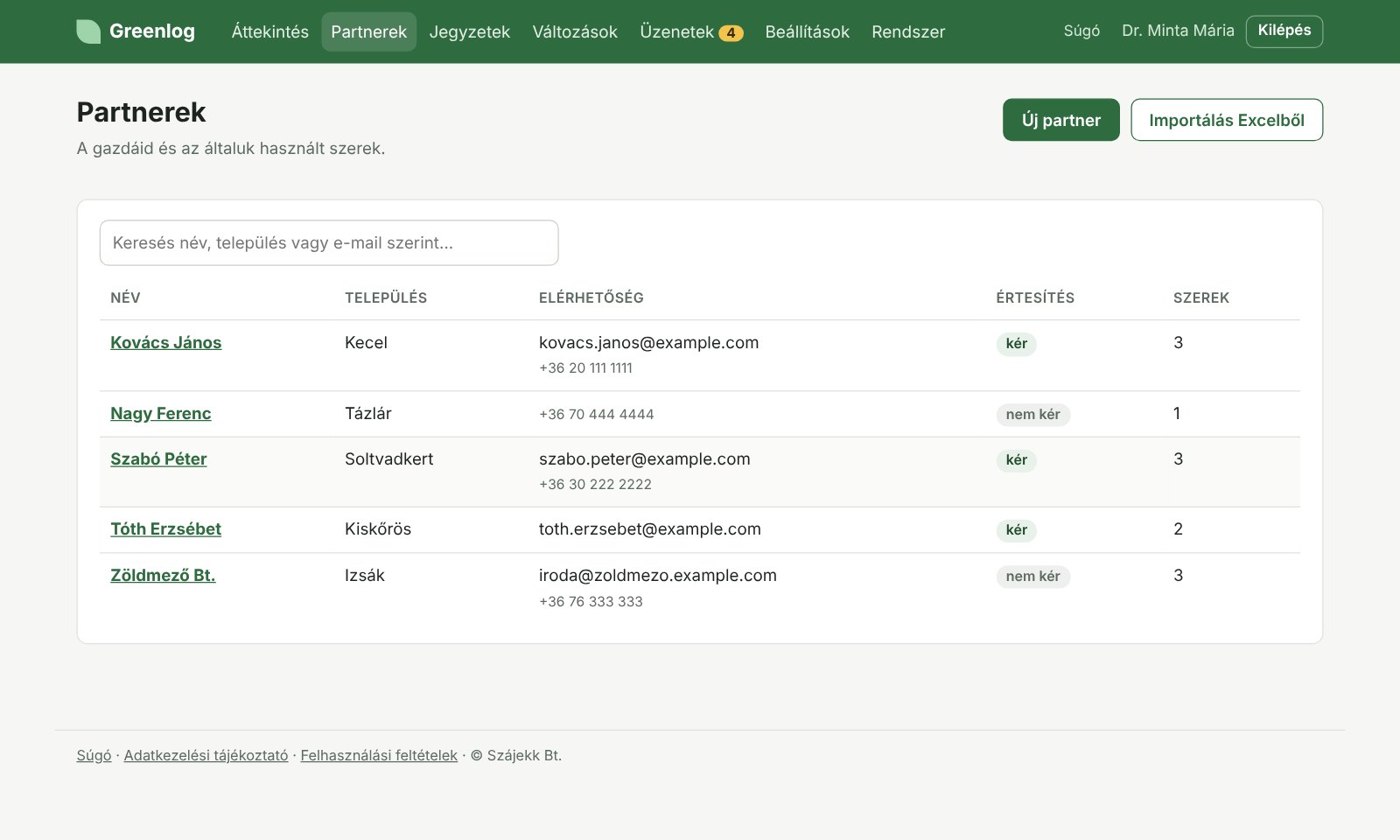This screenshot has width=1400, height=840.
Task: Open the Áttekintés menu item
Action: pos(269,31)
